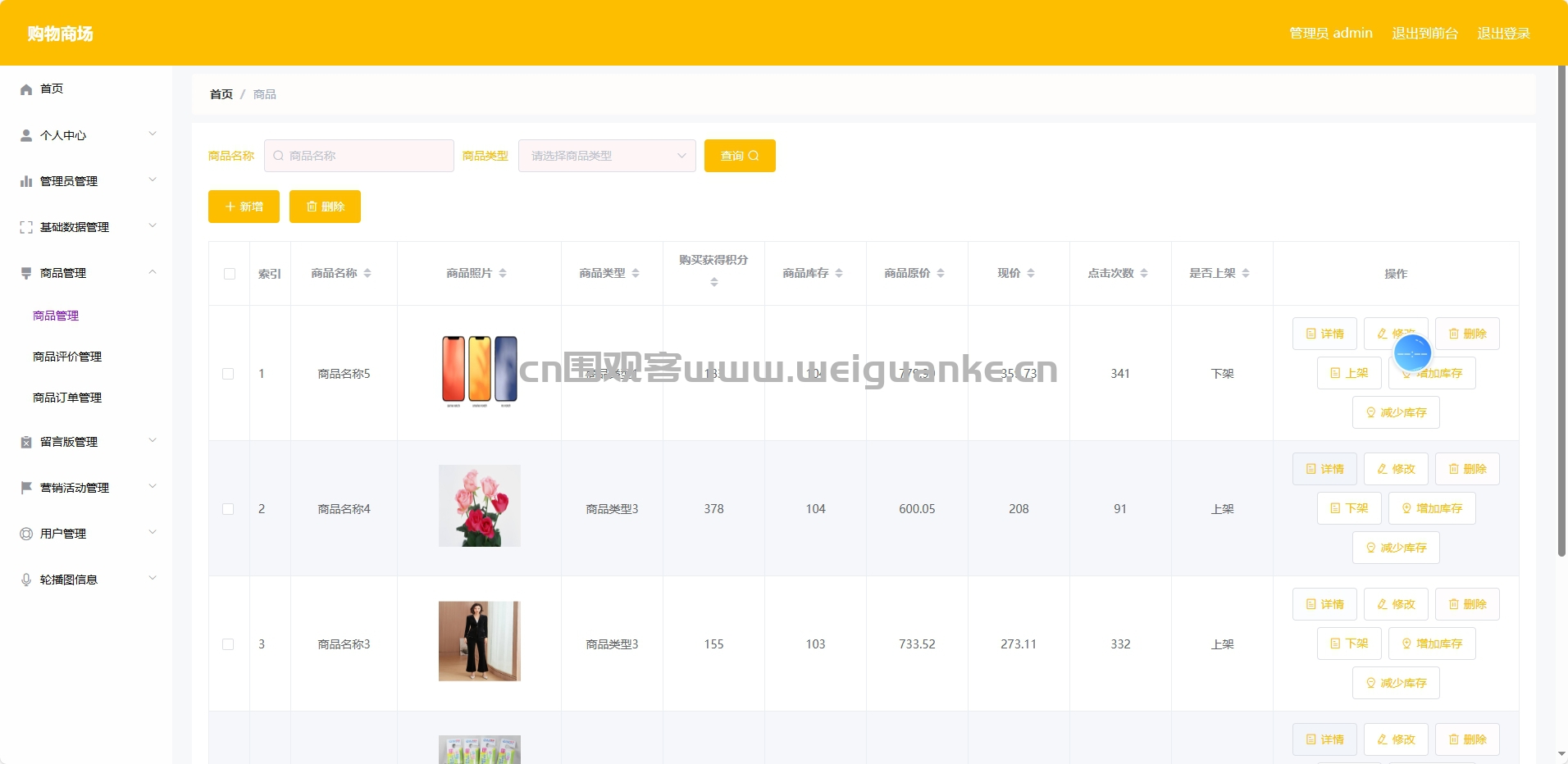Click the person icon for 个人中心

coord(26,135)
